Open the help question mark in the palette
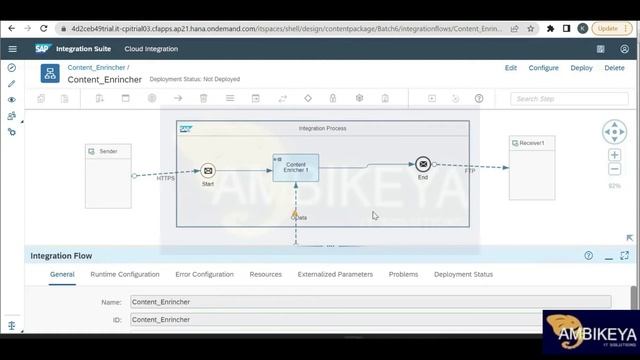This screenshot has width=640, height=360. click(479, 98)
